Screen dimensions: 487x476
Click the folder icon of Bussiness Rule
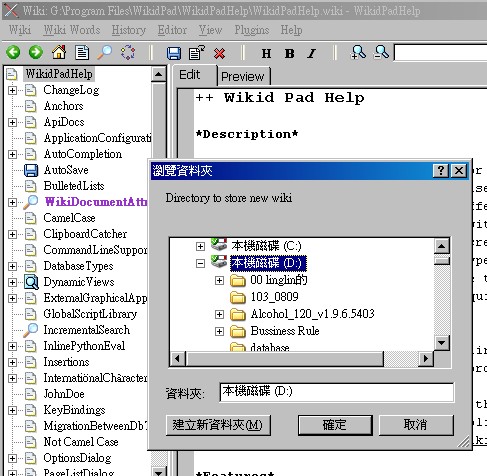pos(238,331)
